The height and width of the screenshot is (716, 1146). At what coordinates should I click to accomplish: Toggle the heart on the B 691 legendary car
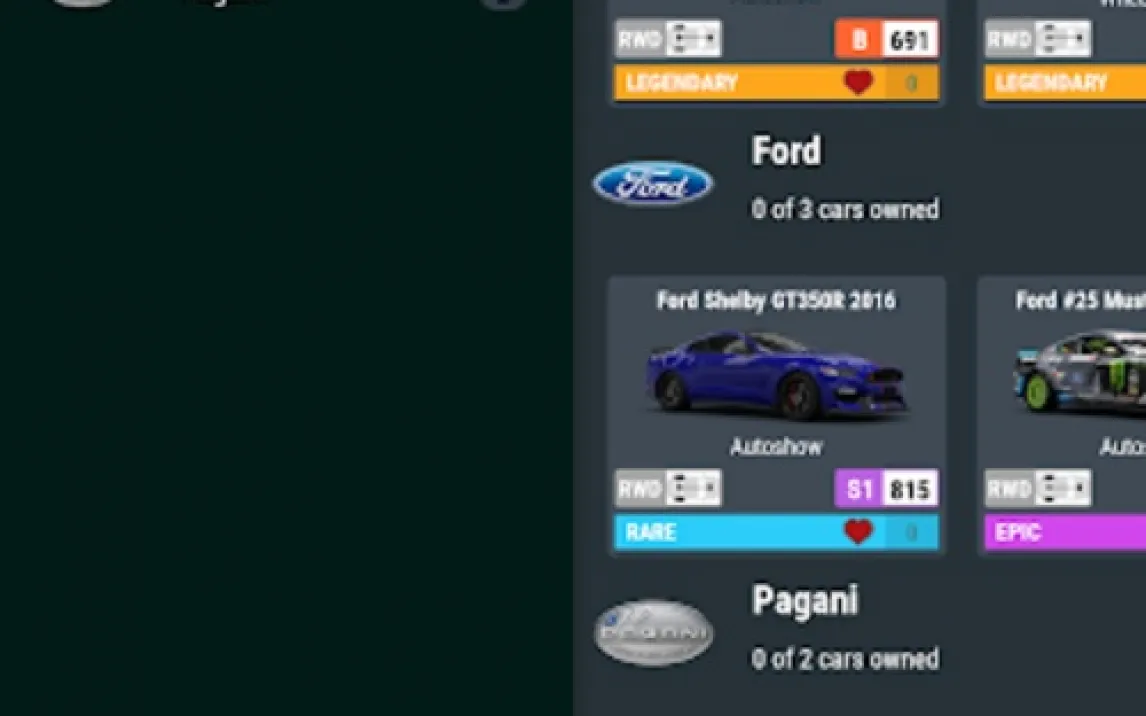858,82
